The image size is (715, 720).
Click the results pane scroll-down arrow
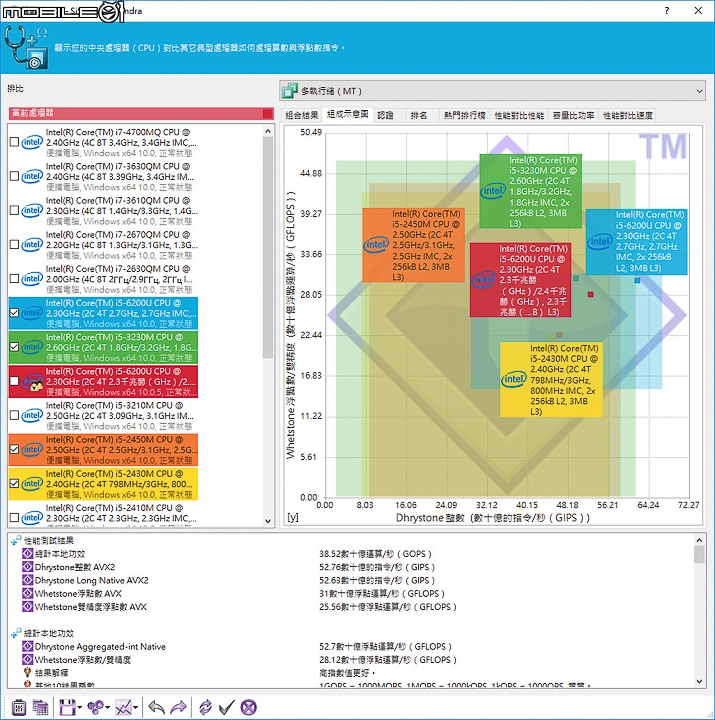coord(699,682)
